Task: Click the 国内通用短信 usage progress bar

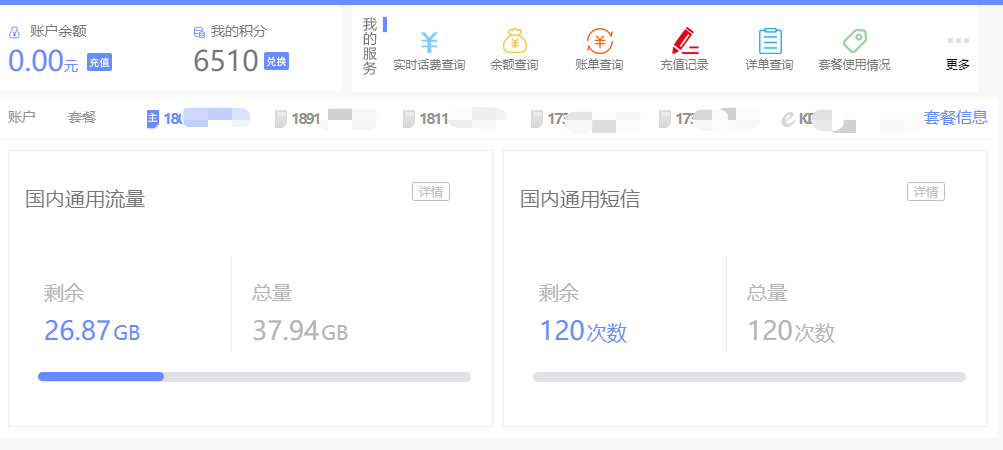Action: (749, 377)
